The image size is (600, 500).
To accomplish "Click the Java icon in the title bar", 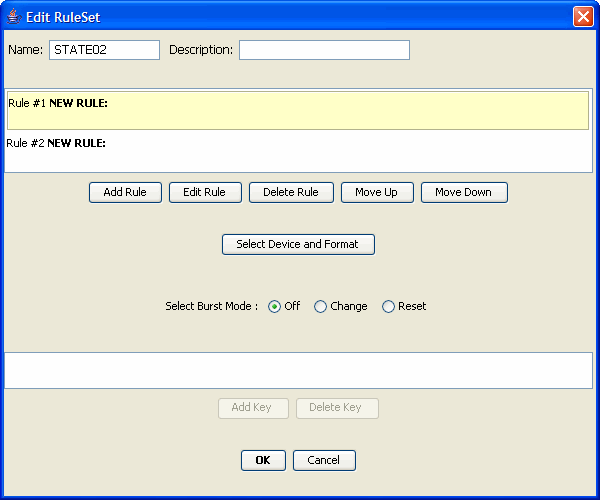I will tap(14, 17).
